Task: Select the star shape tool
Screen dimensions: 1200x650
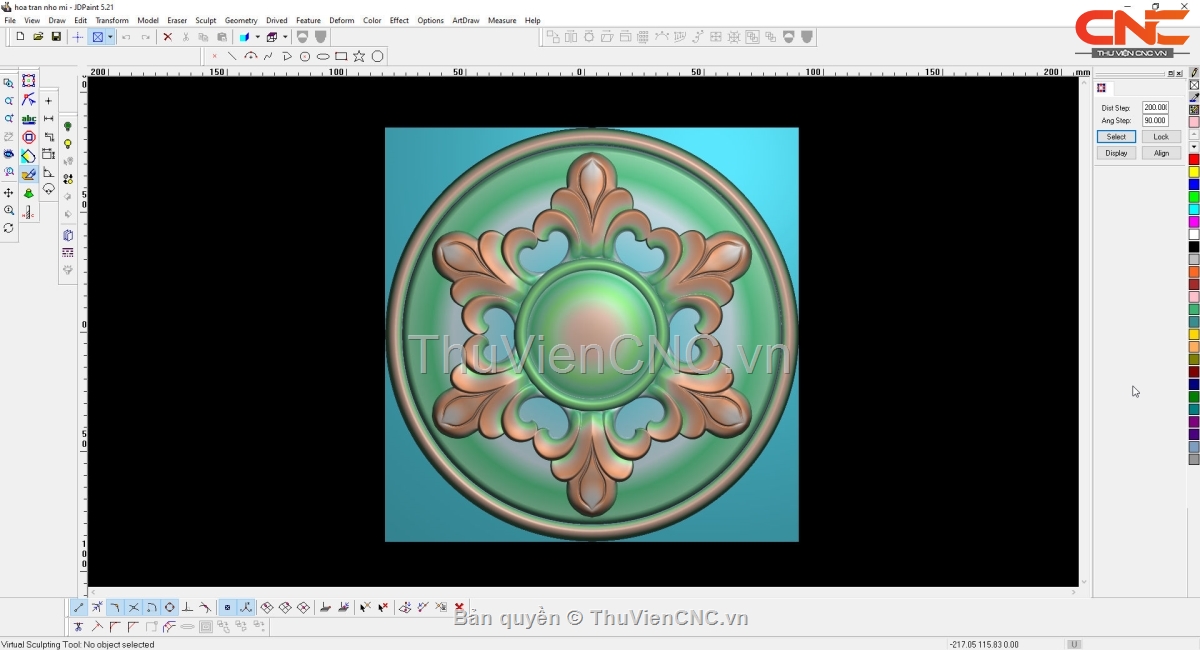Action: (359, 56)
